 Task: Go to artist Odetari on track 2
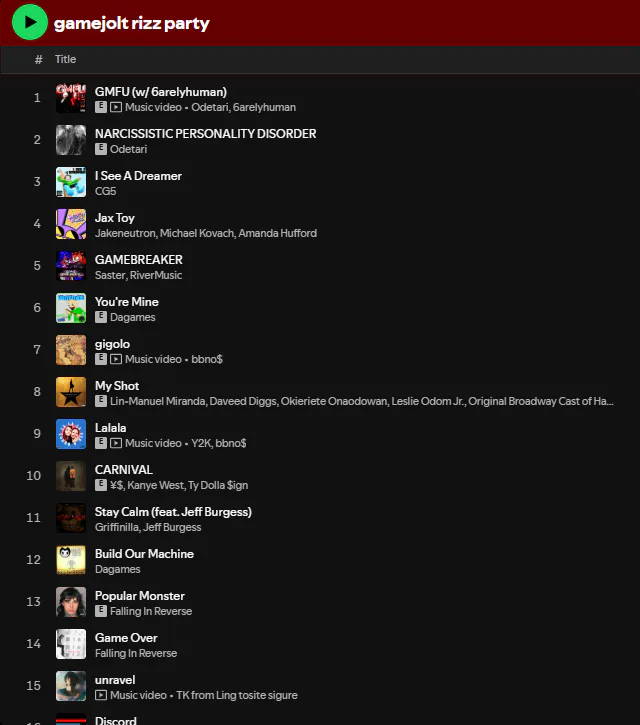tap(129, 149)
